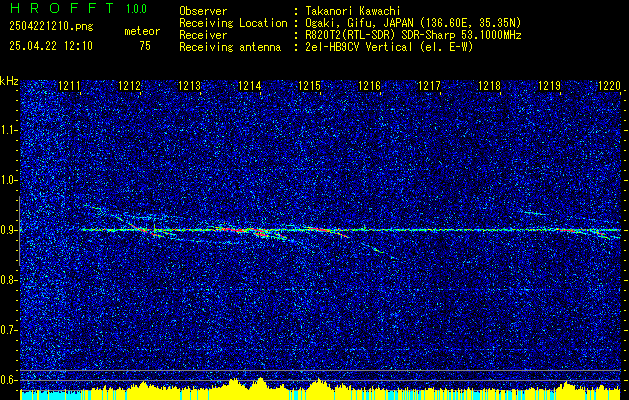Click the faint echo trace below 1216
629x400 pixels.
point(377,251)
